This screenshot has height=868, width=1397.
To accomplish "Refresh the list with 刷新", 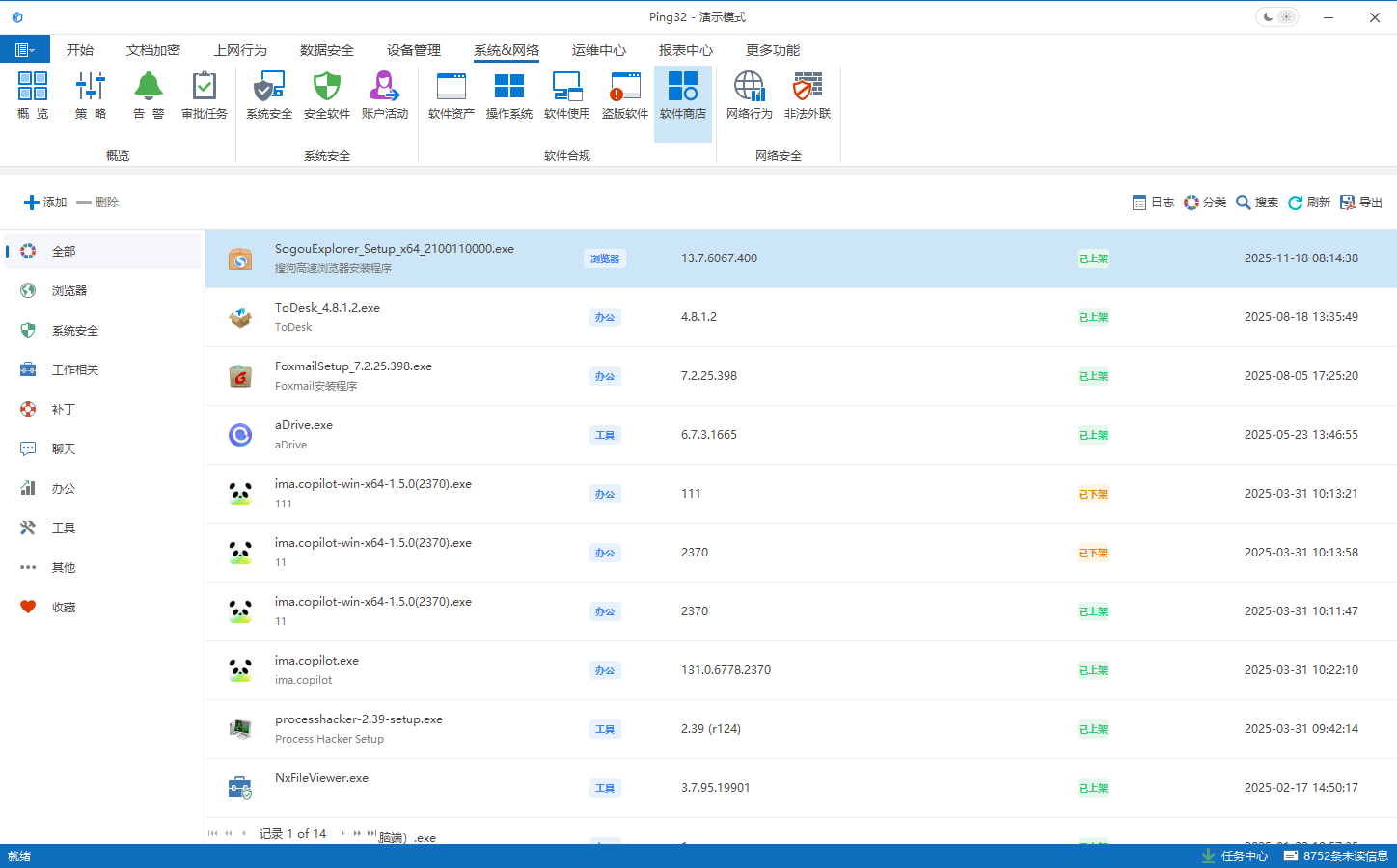I will point(1309,203).
